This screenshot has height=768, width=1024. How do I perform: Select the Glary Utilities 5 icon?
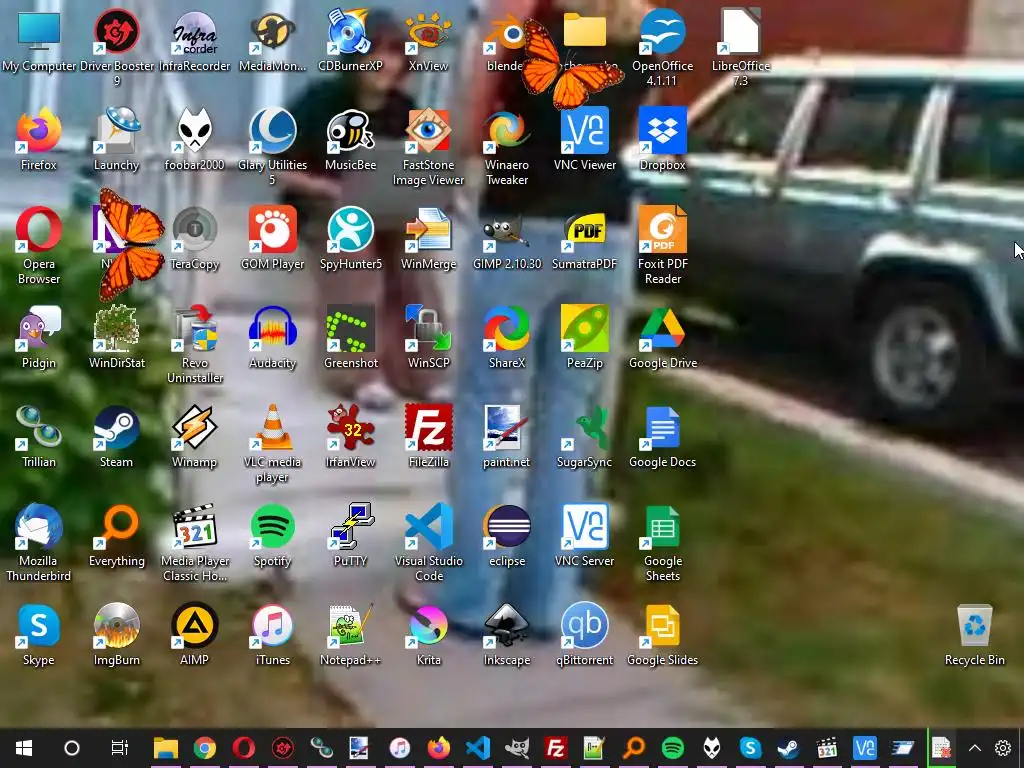272,146
